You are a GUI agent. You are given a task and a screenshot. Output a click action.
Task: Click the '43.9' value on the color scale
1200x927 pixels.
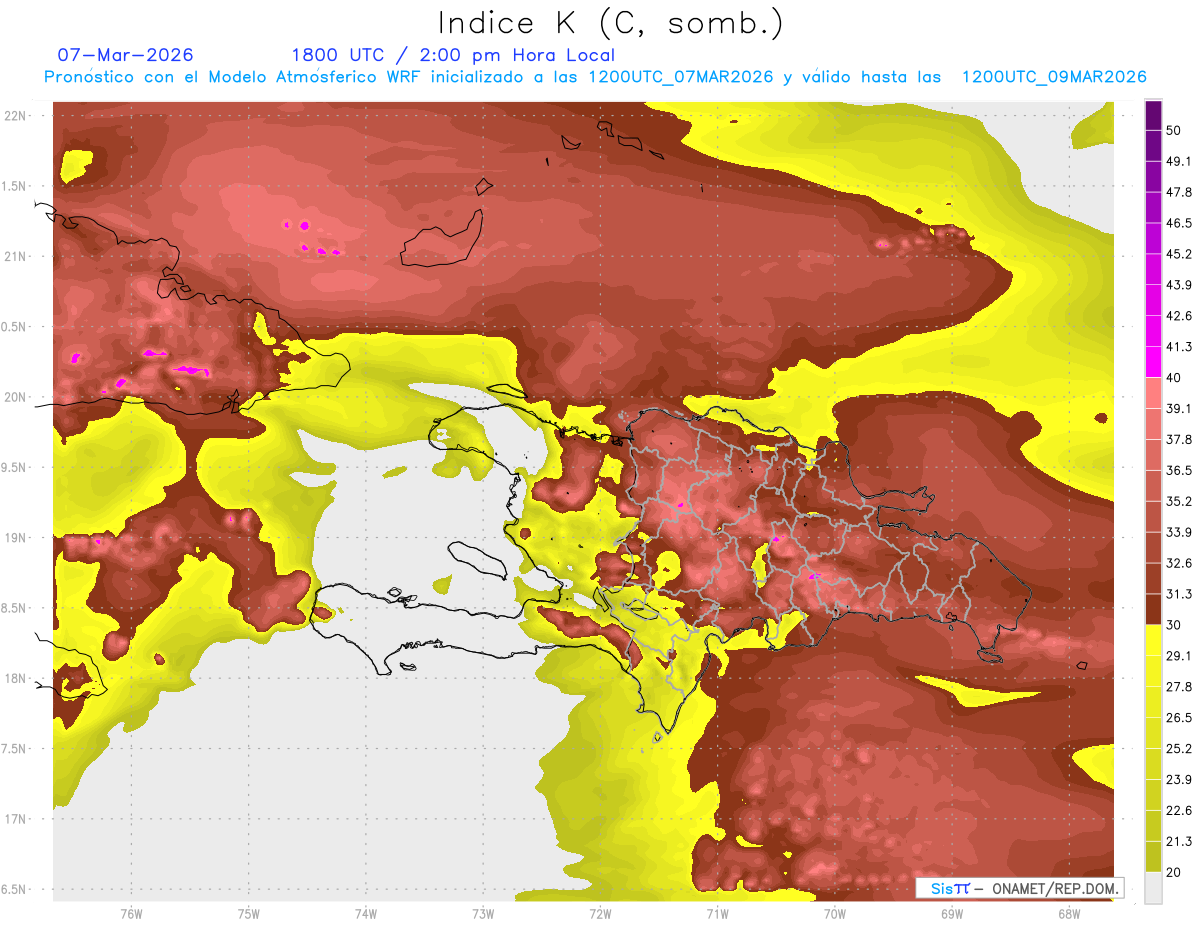pos(1178,285)
